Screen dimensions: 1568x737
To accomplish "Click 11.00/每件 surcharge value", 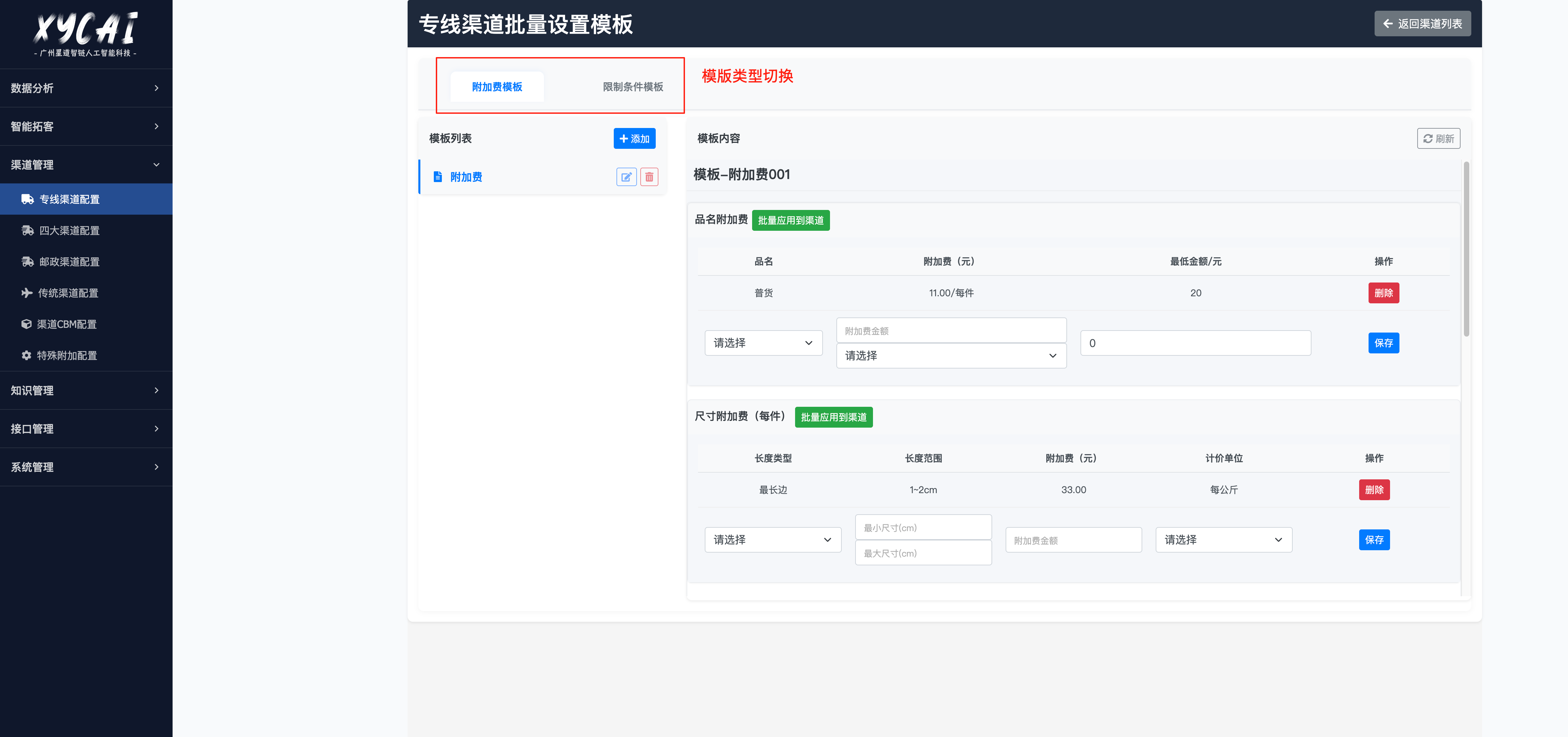I will [x=951, y=293].
